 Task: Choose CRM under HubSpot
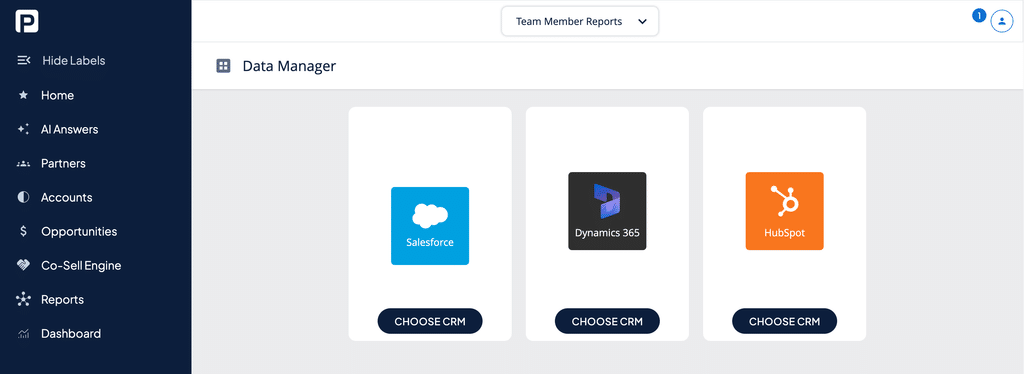[x=784, y=321]
